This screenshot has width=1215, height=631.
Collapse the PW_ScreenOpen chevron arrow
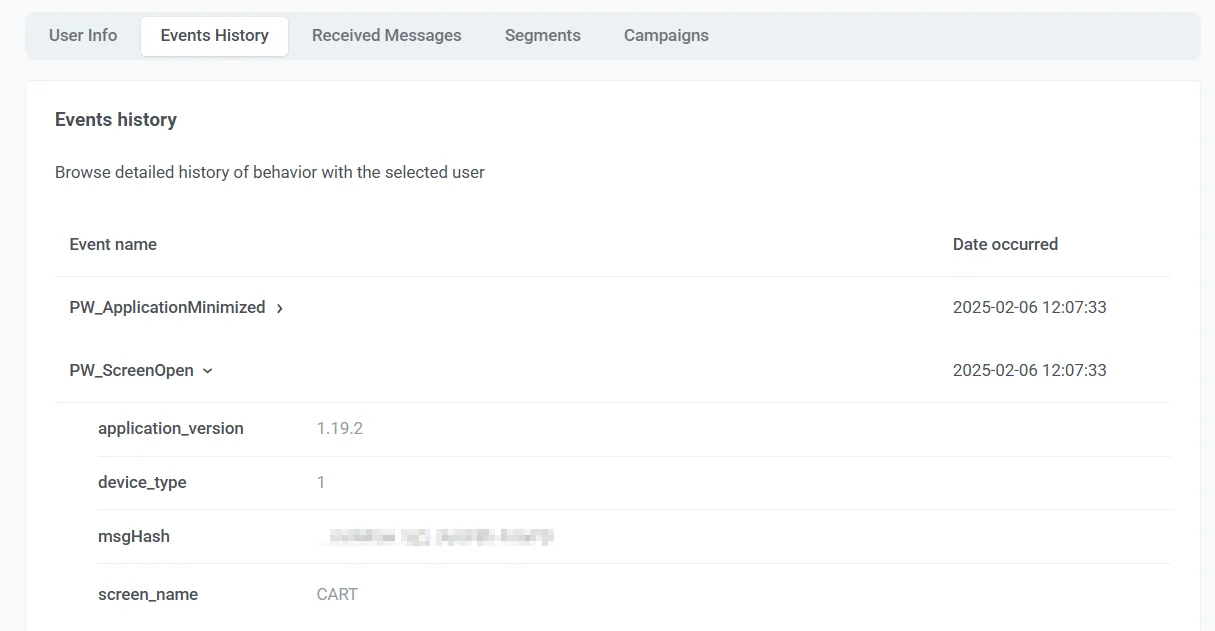click(208, 371)
